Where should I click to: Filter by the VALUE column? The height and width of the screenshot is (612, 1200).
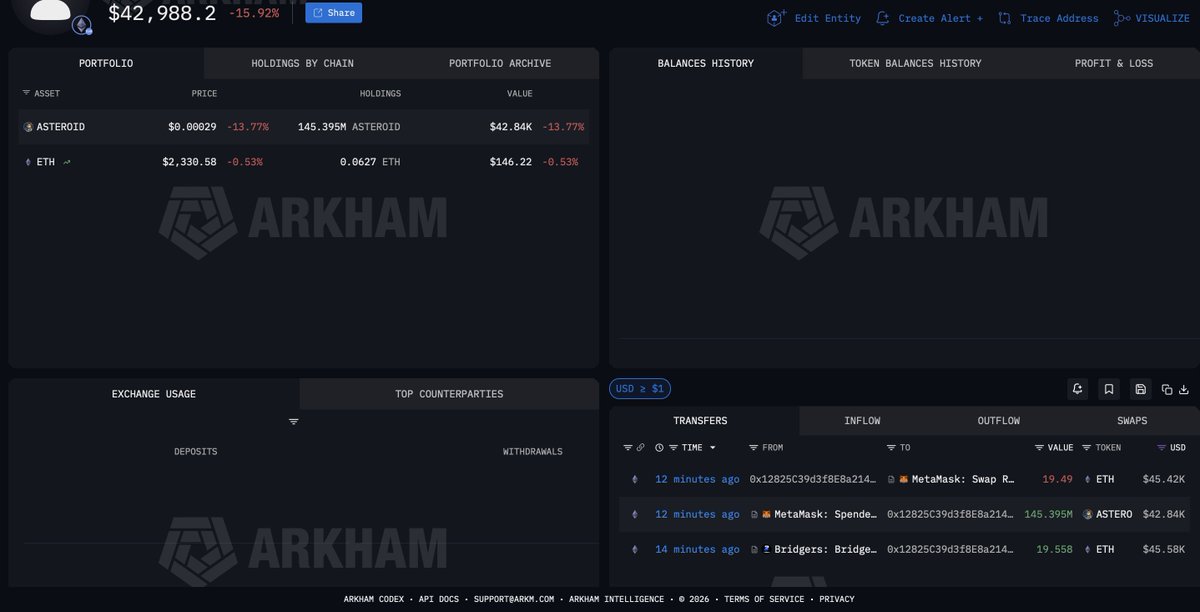[1040, 448]
